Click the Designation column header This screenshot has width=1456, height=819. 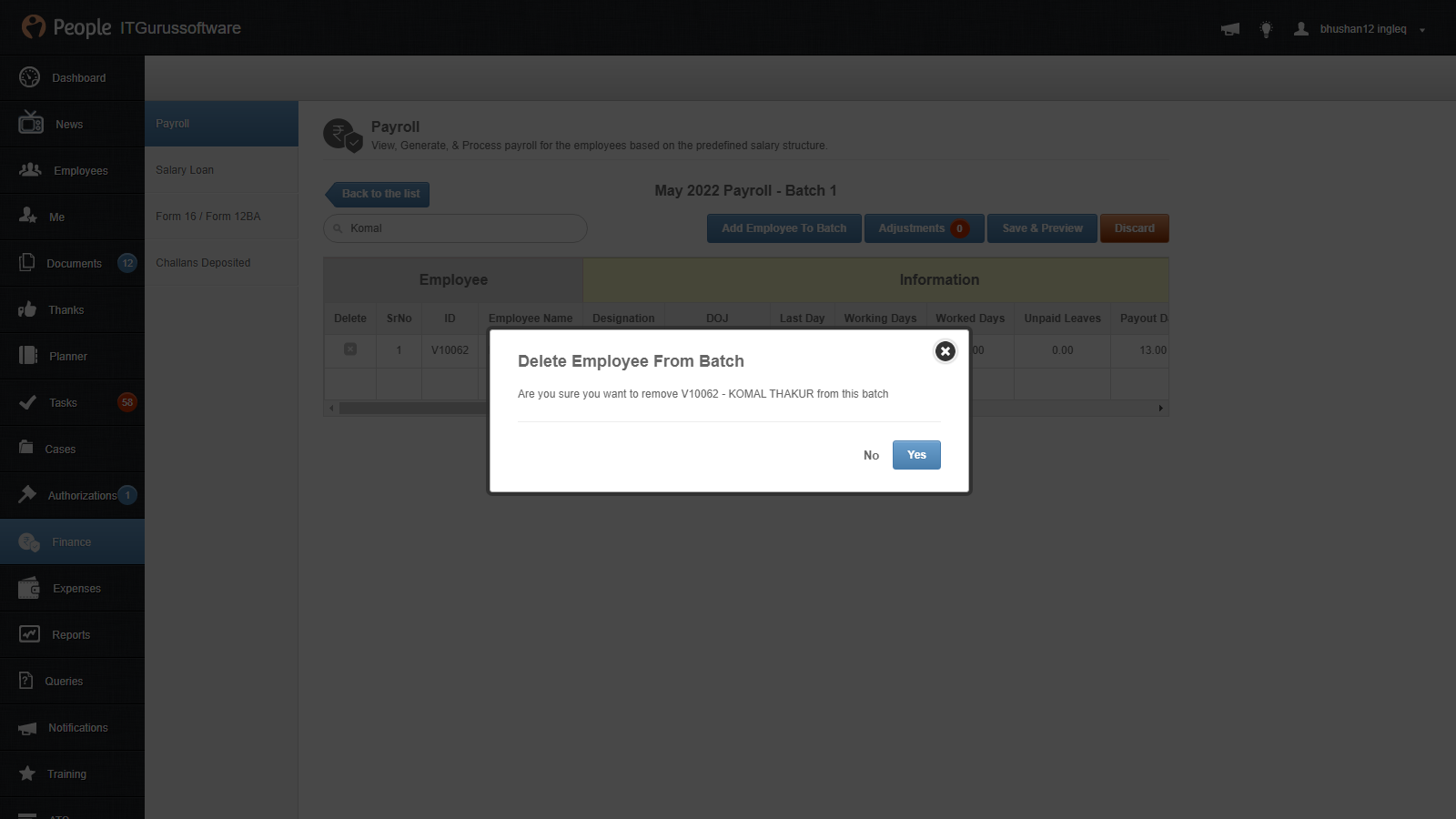pos(623,318)
